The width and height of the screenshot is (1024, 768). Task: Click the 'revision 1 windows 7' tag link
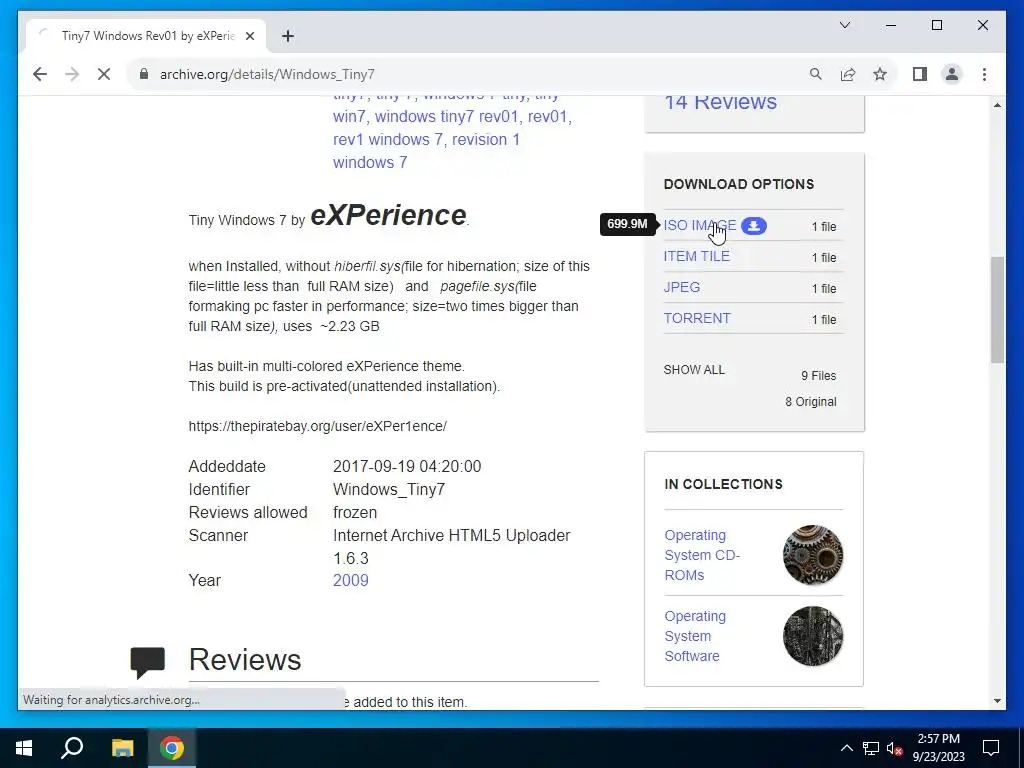pyautogui.click(x=426, y=151)
